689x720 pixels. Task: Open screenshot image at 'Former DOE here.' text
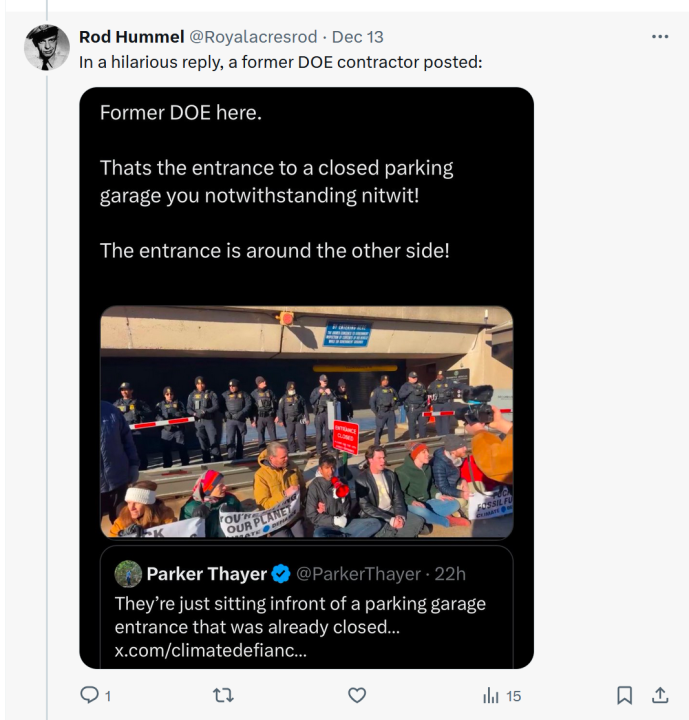180,113
